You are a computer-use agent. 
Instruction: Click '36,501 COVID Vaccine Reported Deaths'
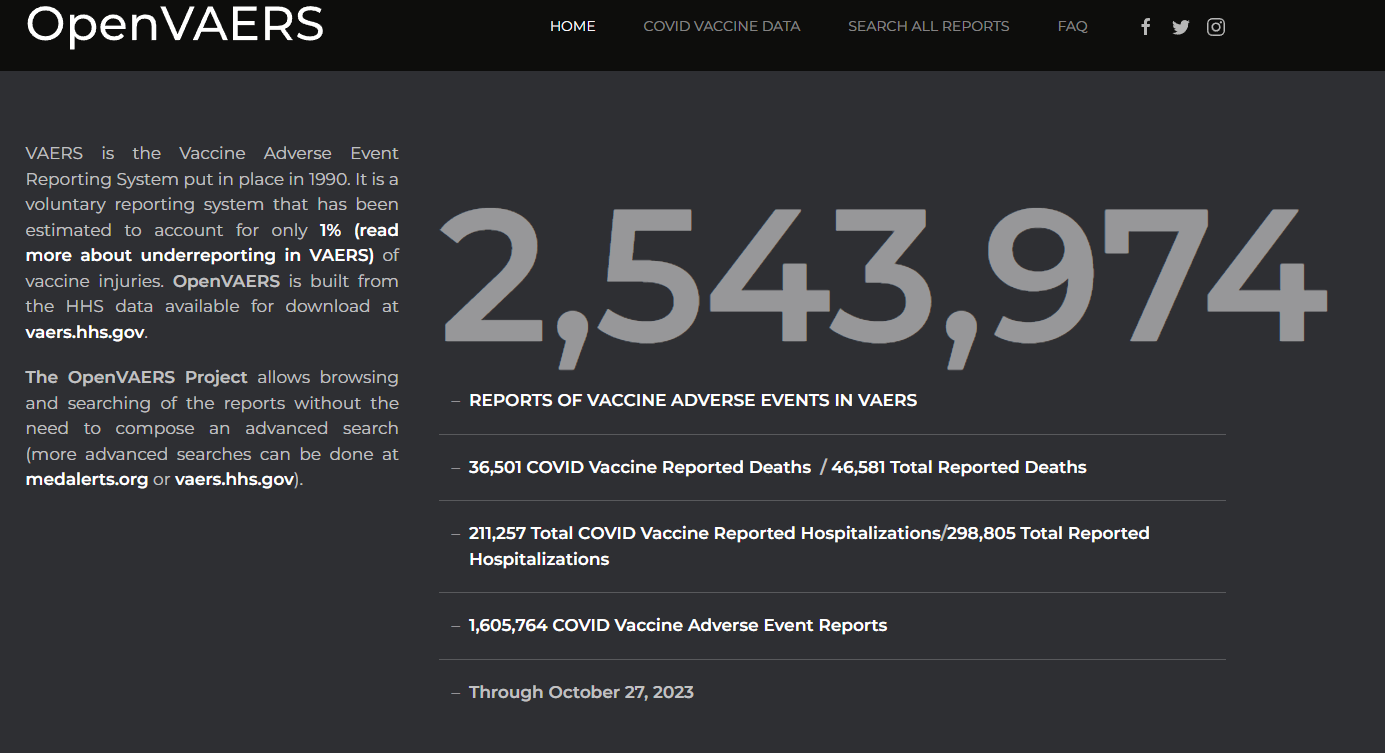[x=640, y=467]
